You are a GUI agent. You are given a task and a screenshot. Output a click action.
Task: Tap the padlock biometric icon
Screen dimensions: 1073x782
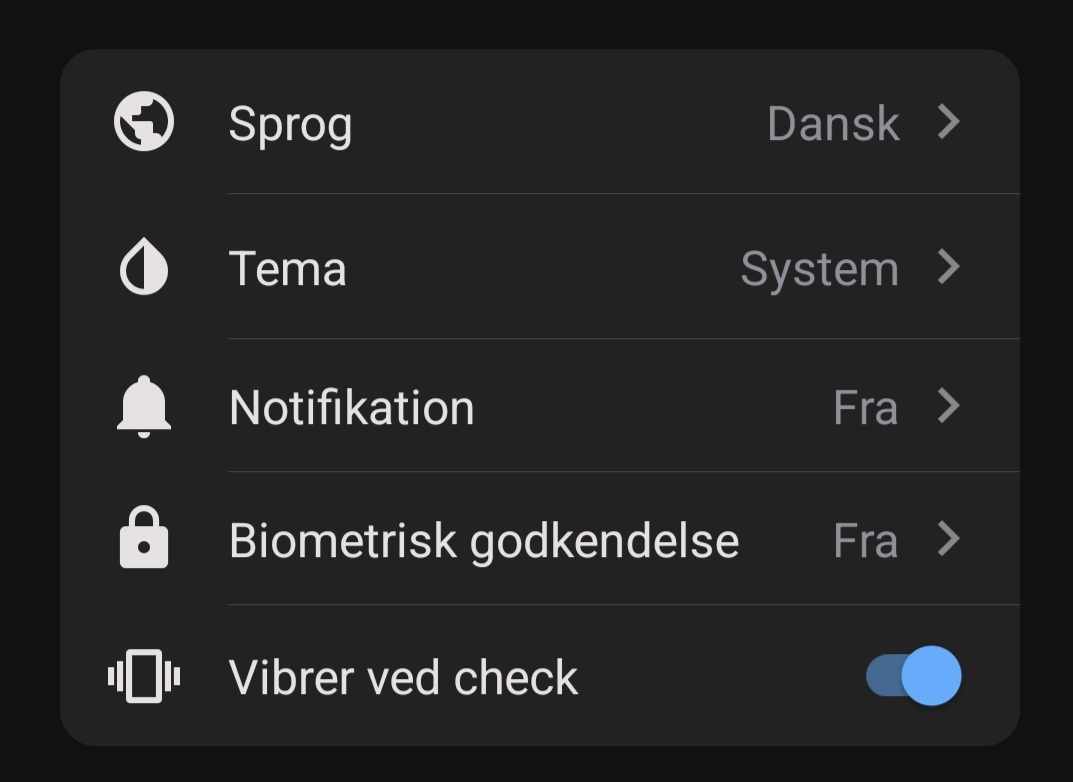[x=144, y=539]
